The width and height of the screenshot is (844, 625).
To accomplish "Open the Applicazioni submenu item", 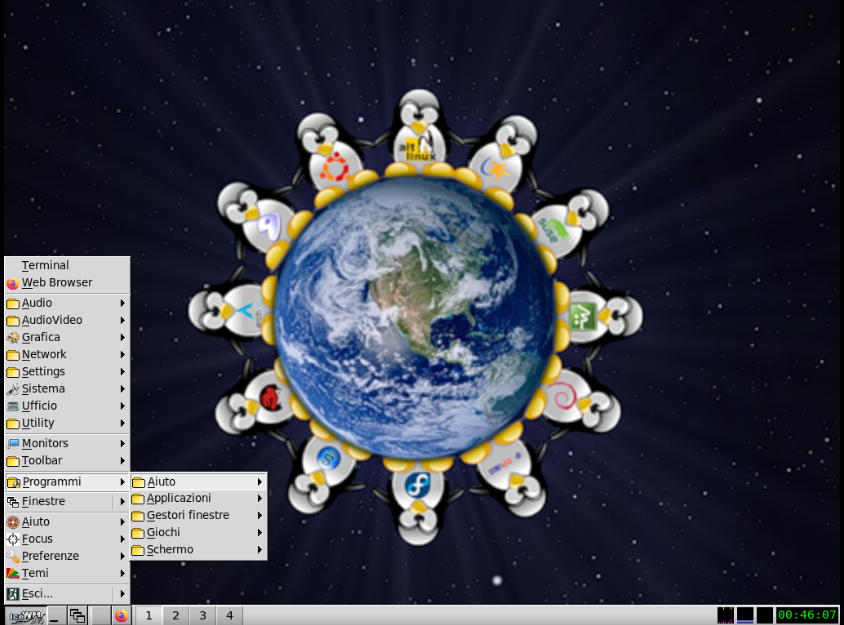I will click(179, 498).
